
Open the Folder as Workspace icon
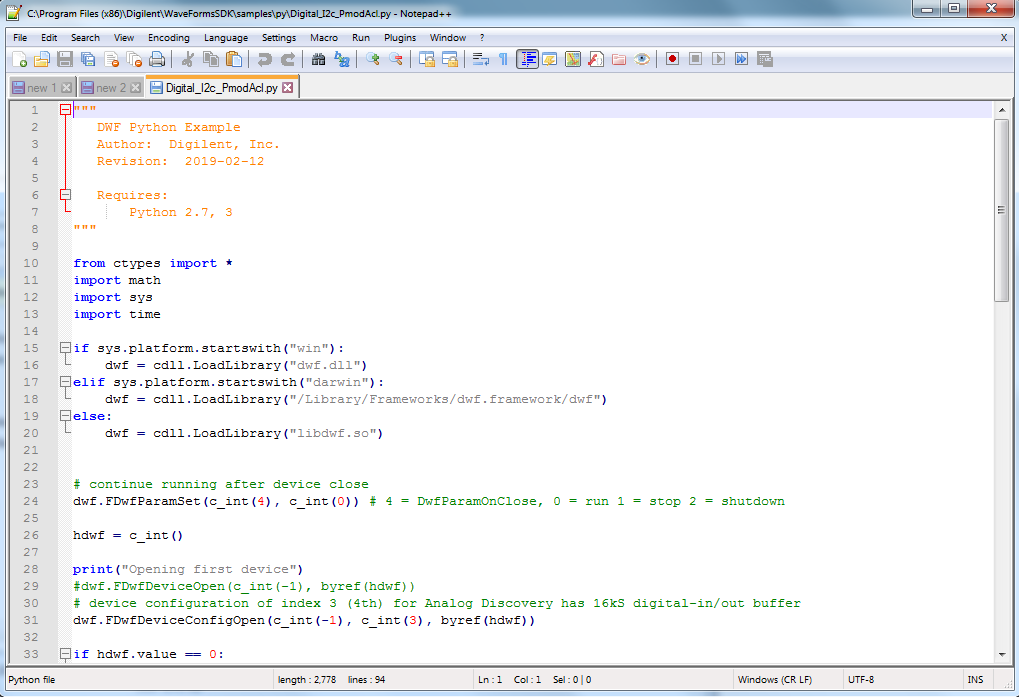[x=619, y=60]
